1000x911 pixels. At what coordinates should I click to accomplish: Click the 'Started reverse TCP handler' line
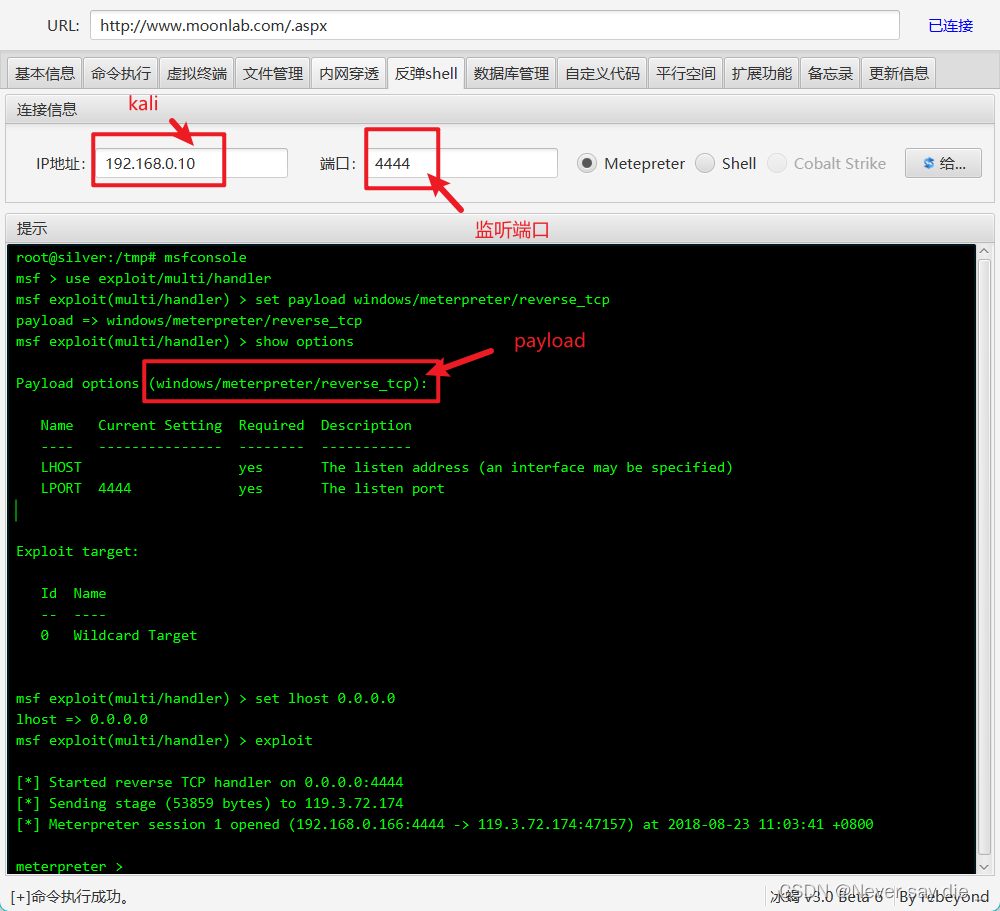tap(209, 782)
